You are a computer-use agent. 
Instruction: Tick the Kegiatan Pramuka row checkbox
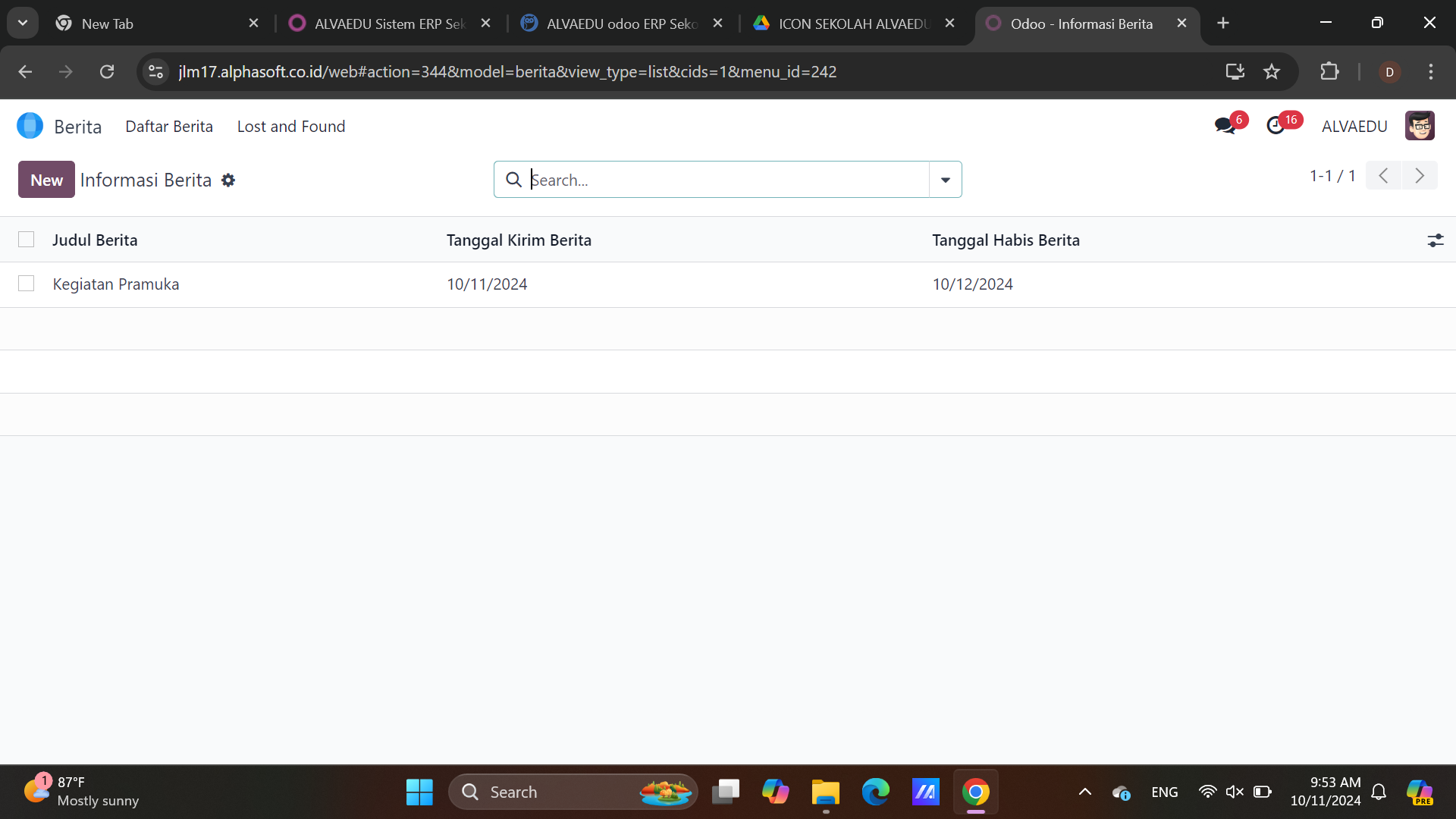click(27, 284)
